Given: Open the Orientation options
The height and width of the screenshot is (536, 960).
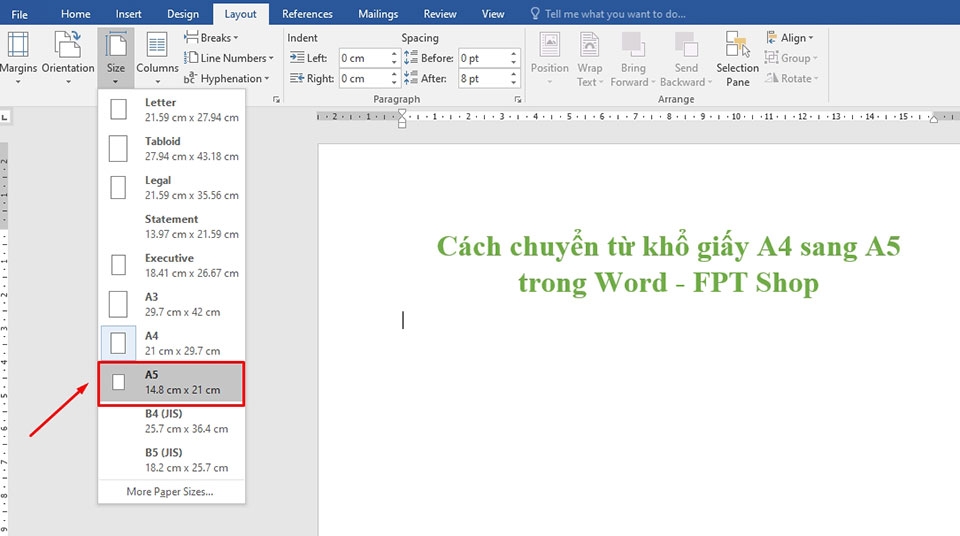Looking at the screenshot, I should [68, 57].
